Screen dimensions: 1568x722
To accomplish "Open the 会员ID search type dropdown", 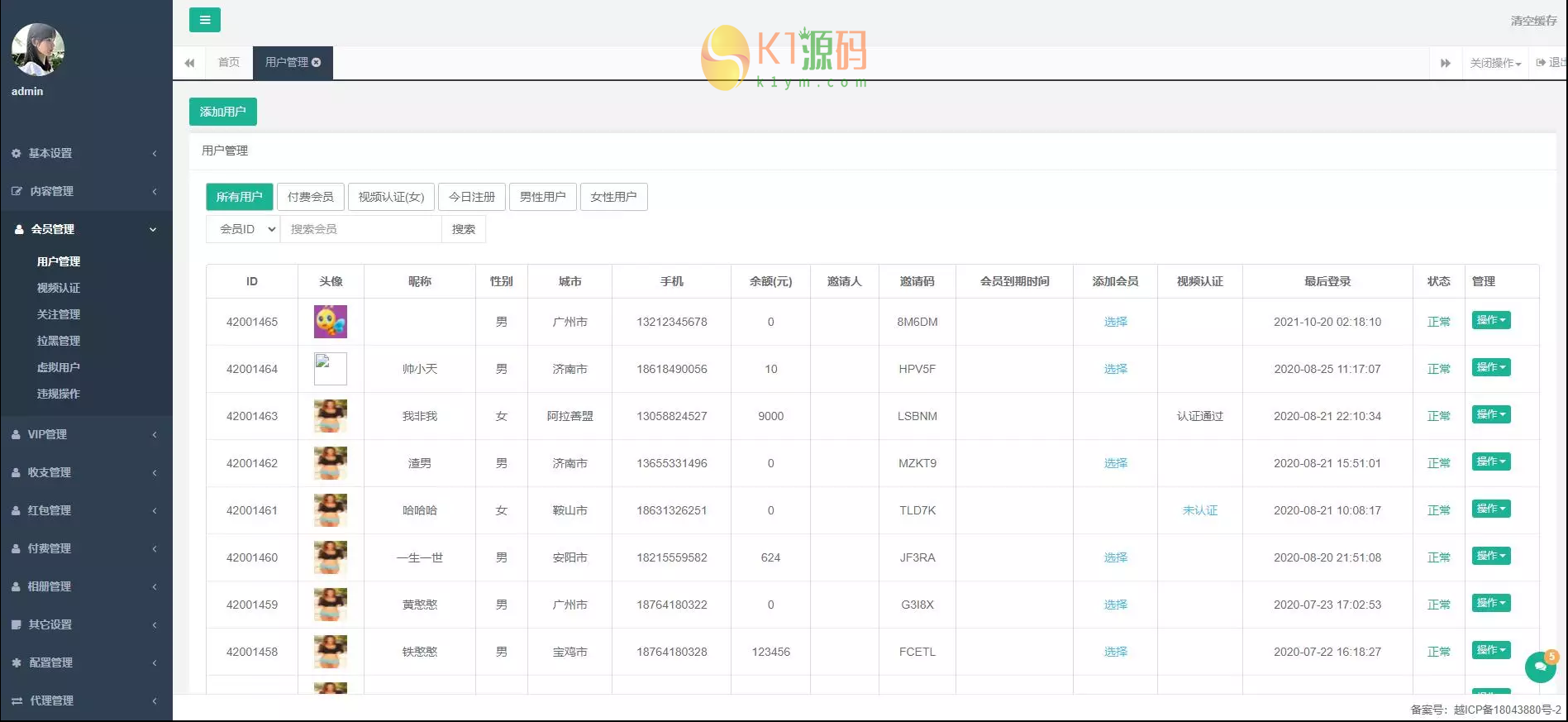I will tap(243, 229).
